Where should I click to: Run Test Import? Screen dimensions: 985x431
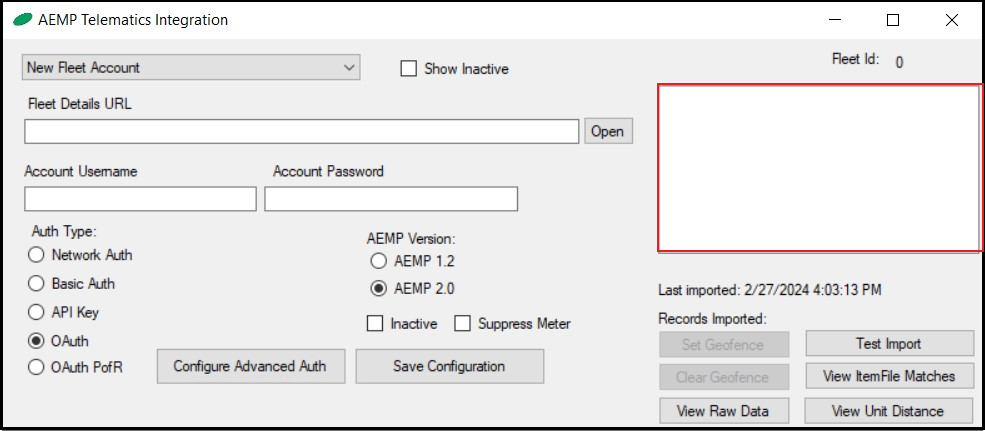(889, 344)
